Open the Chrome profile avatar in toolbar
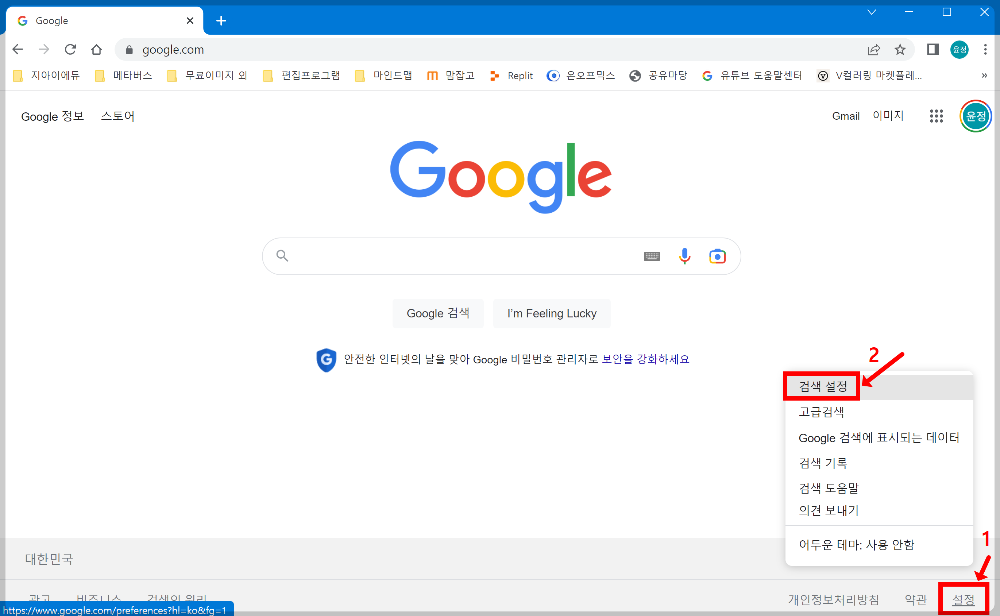This screenshot has width=1000, height=616. coord(959,50)
